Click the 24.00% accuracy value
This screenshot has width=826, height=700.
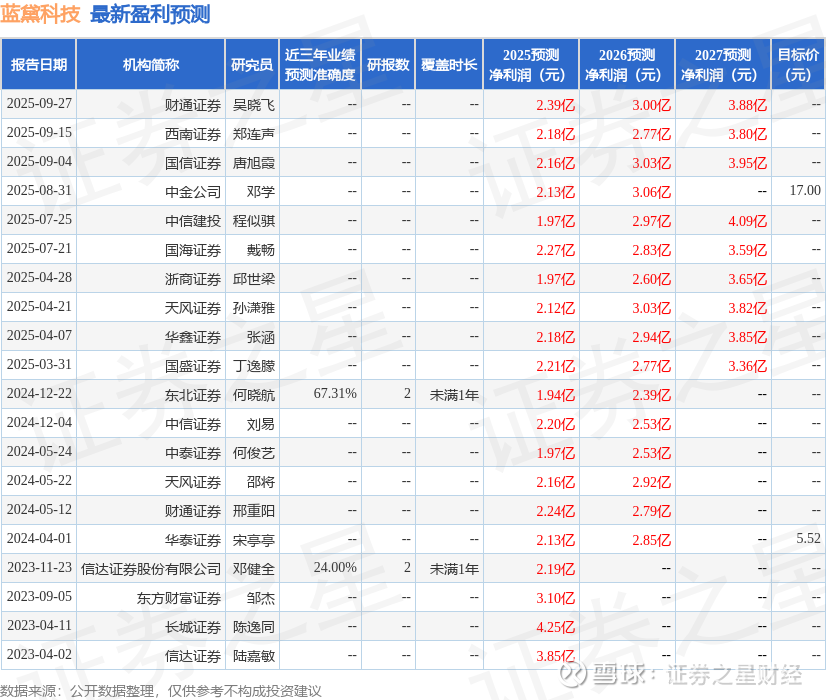click(x=335, y=567)
